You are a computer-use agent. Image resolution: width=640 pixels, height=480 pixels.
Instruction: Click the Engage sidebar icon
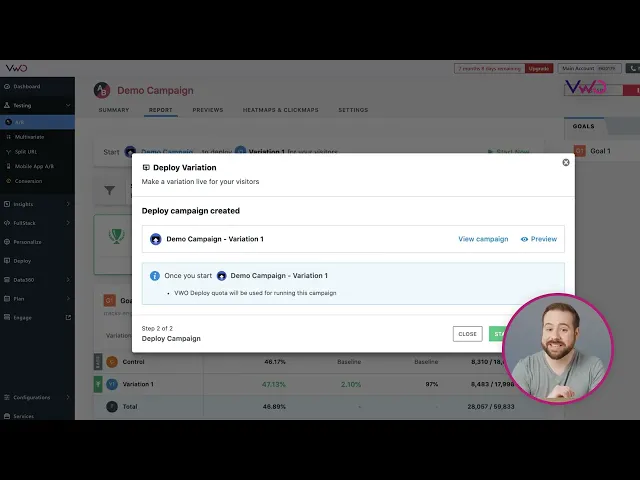[7, 317]
